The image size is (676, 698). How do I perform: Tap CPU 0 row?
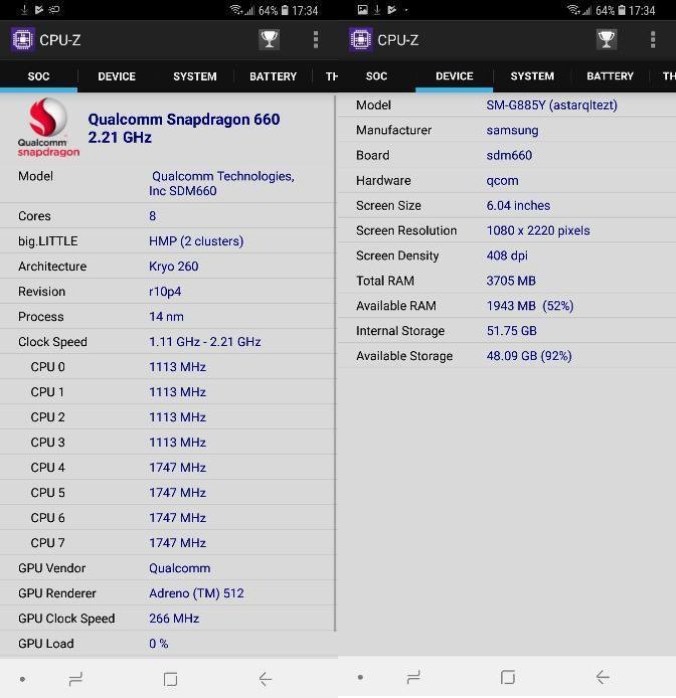tap(167, 367)
